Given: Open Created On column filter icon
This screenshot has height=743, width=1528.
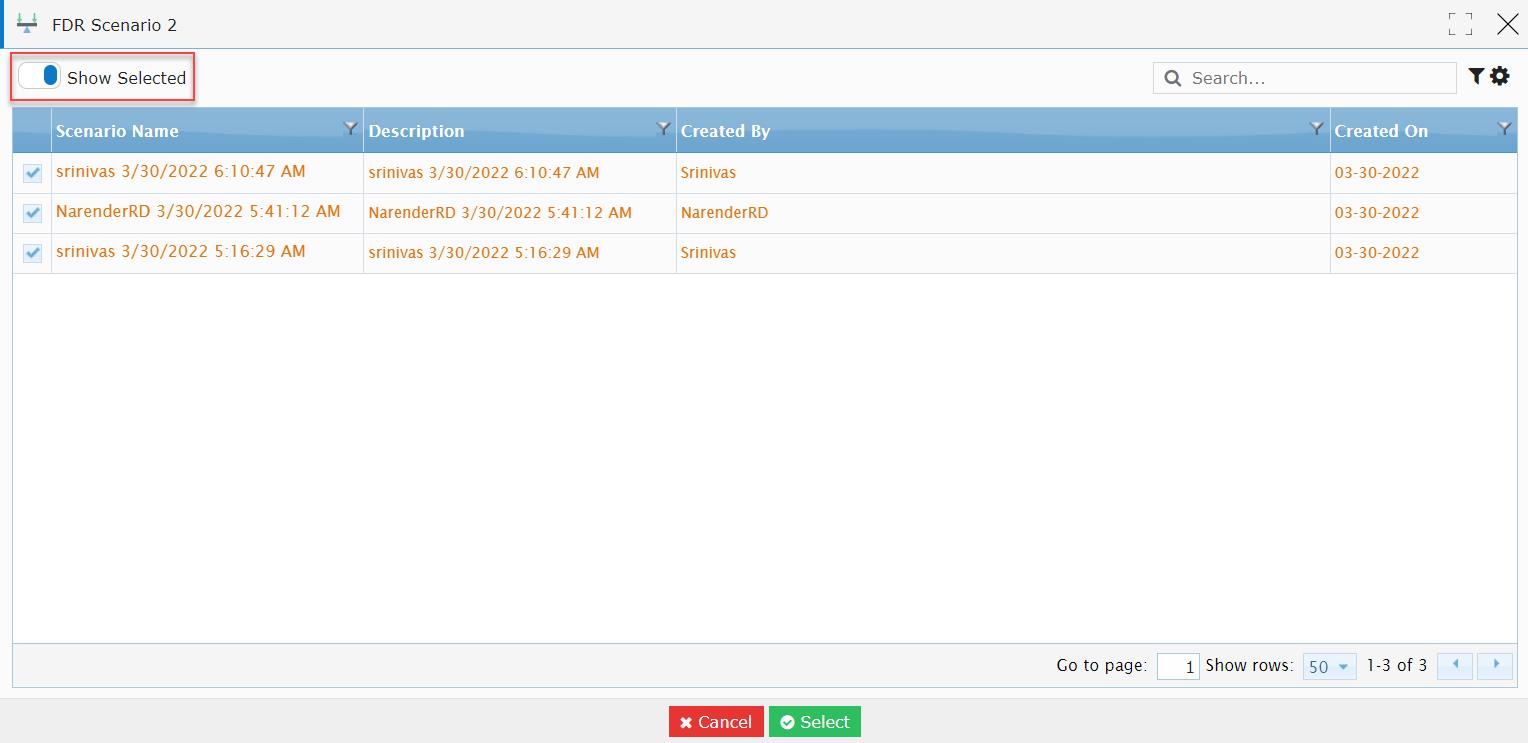Looking at the screenshot, I should tap(1503, 128).
